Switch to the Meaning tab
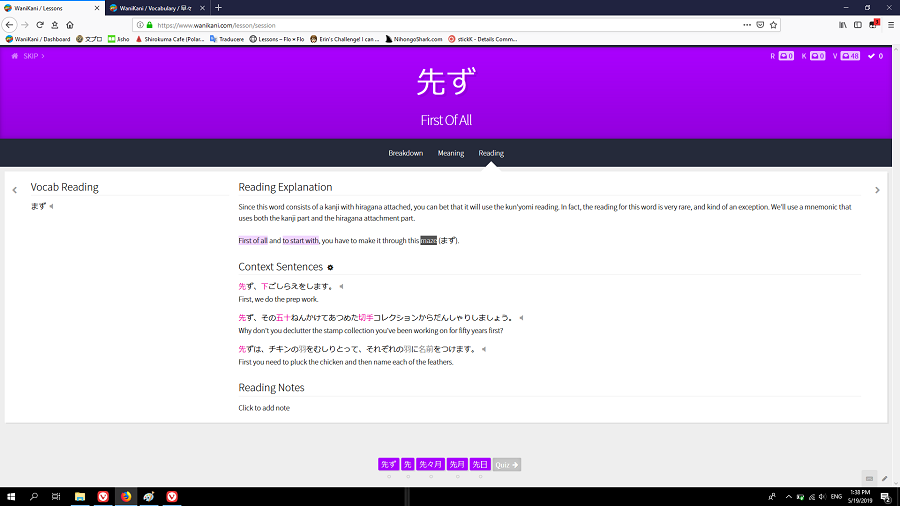900x506 pixels. point(450,153)
